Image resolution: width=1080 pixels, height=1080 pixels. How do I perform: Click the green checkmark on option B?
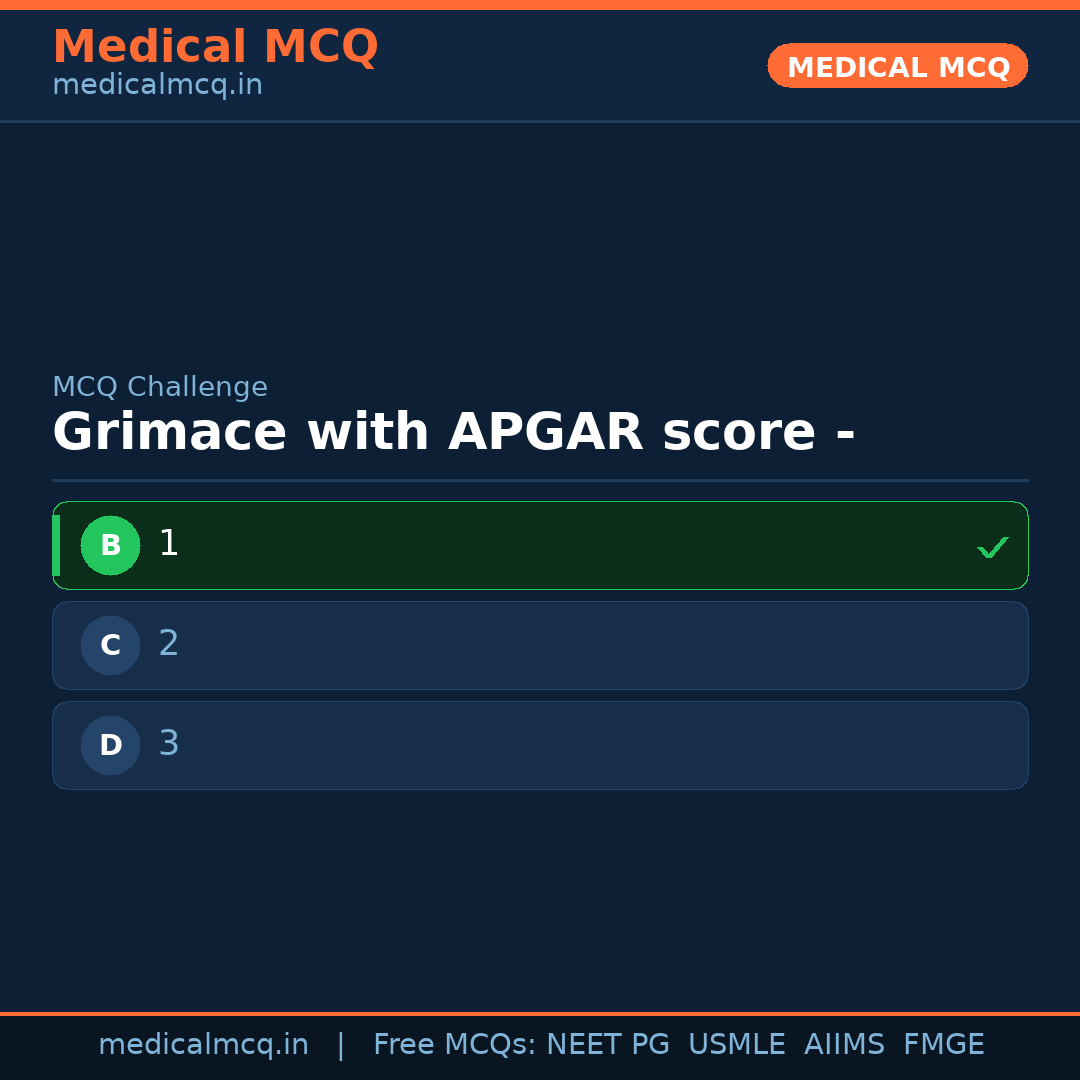click(x=992, y=546)
